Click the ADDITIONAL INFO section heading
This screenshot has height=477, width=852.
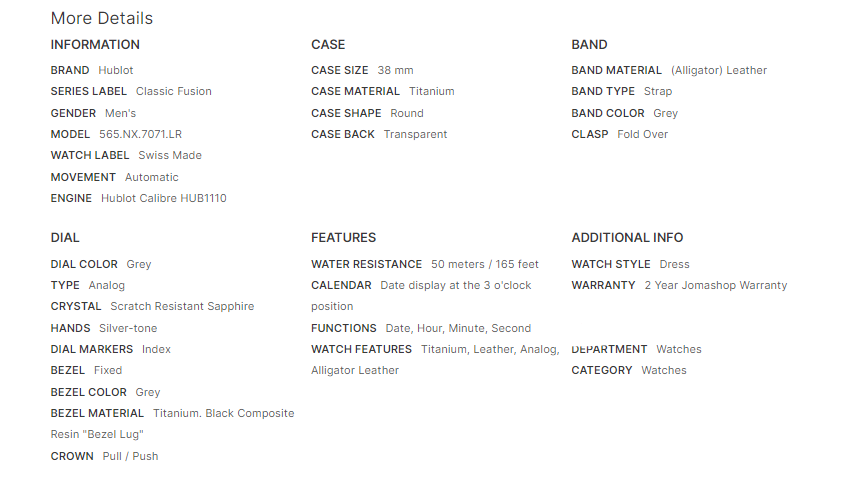[627, 238]
